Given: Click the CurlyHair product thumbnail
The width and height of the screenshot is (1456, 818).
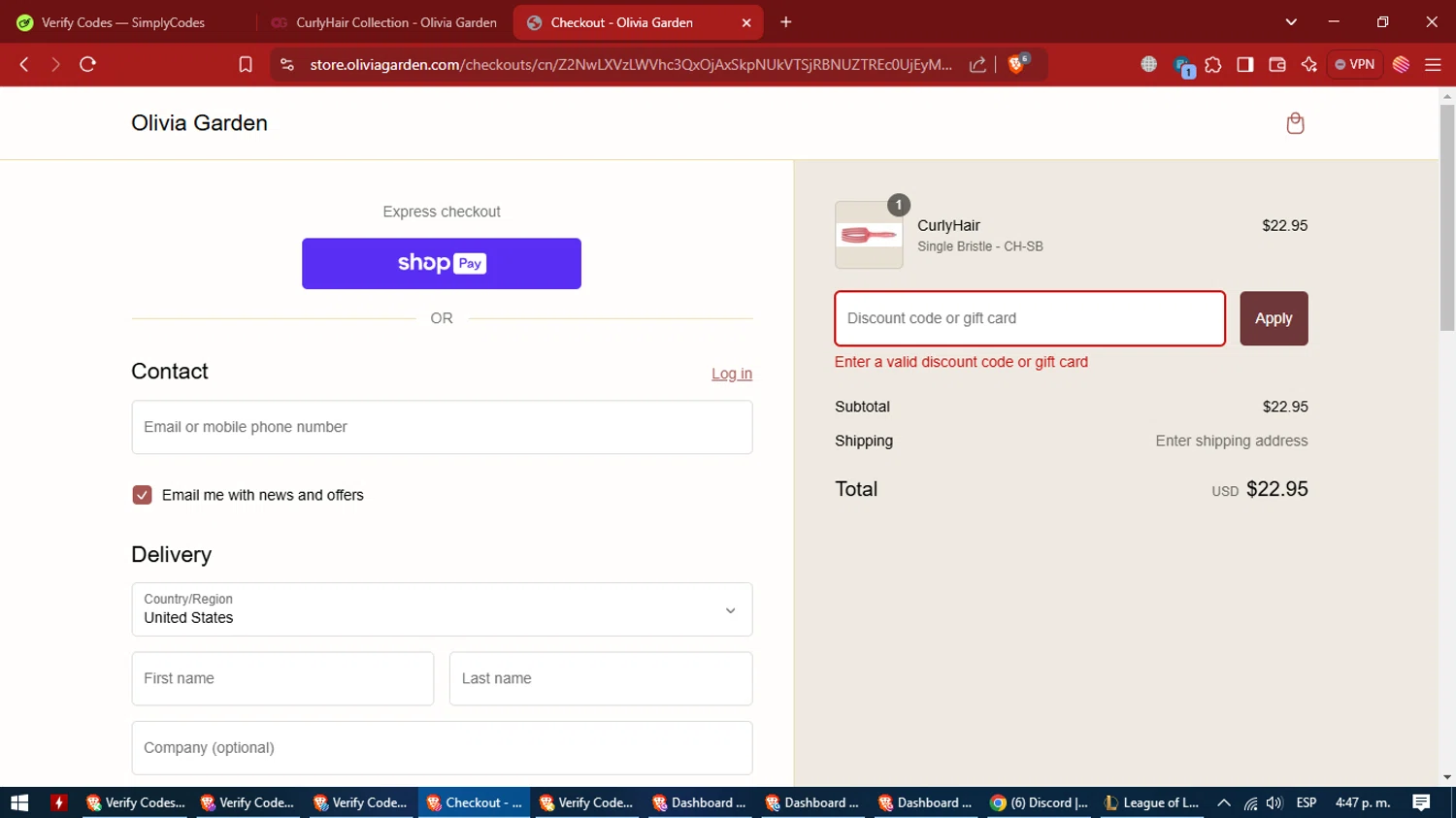Looking at the screenshot, I should point(869,235).
